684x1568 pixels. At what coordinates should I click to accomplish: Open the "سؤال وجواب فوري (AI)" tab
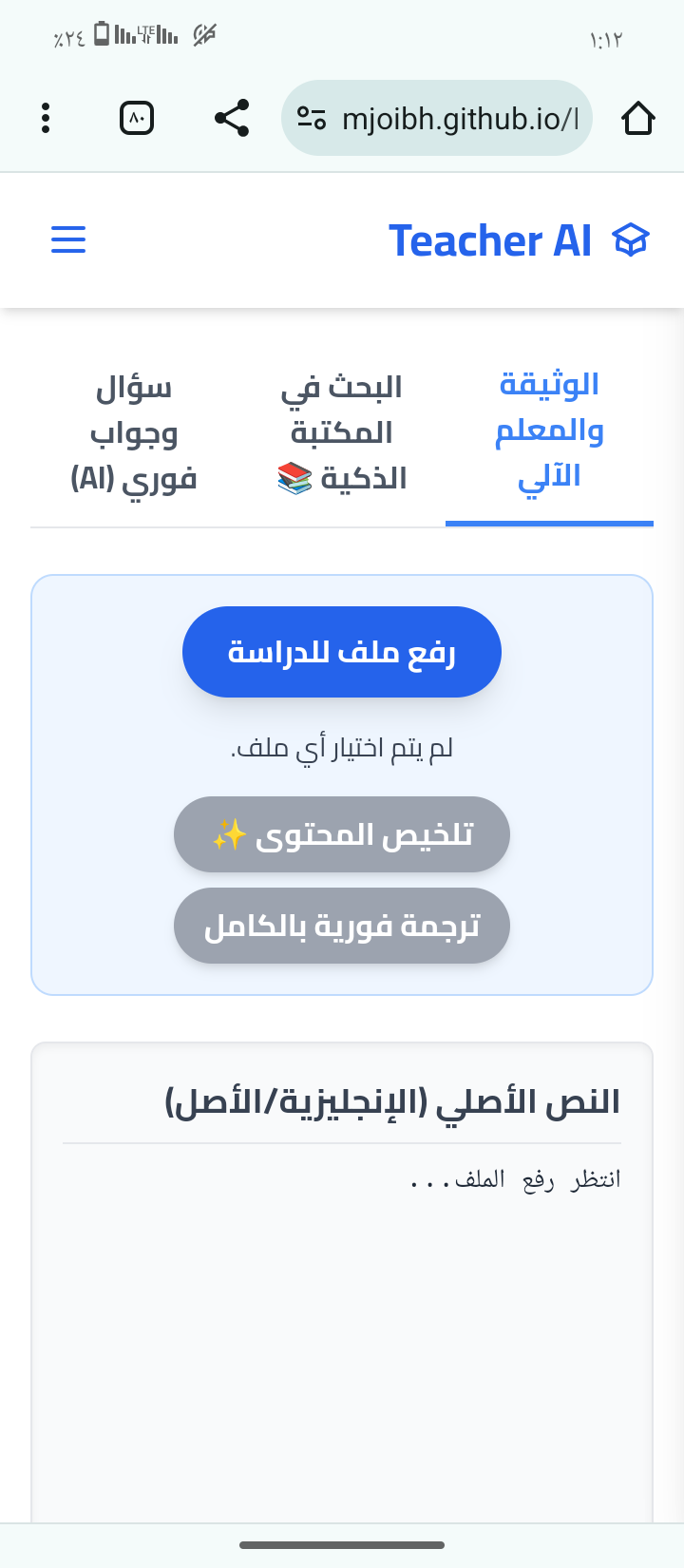(x=134, y=432)
